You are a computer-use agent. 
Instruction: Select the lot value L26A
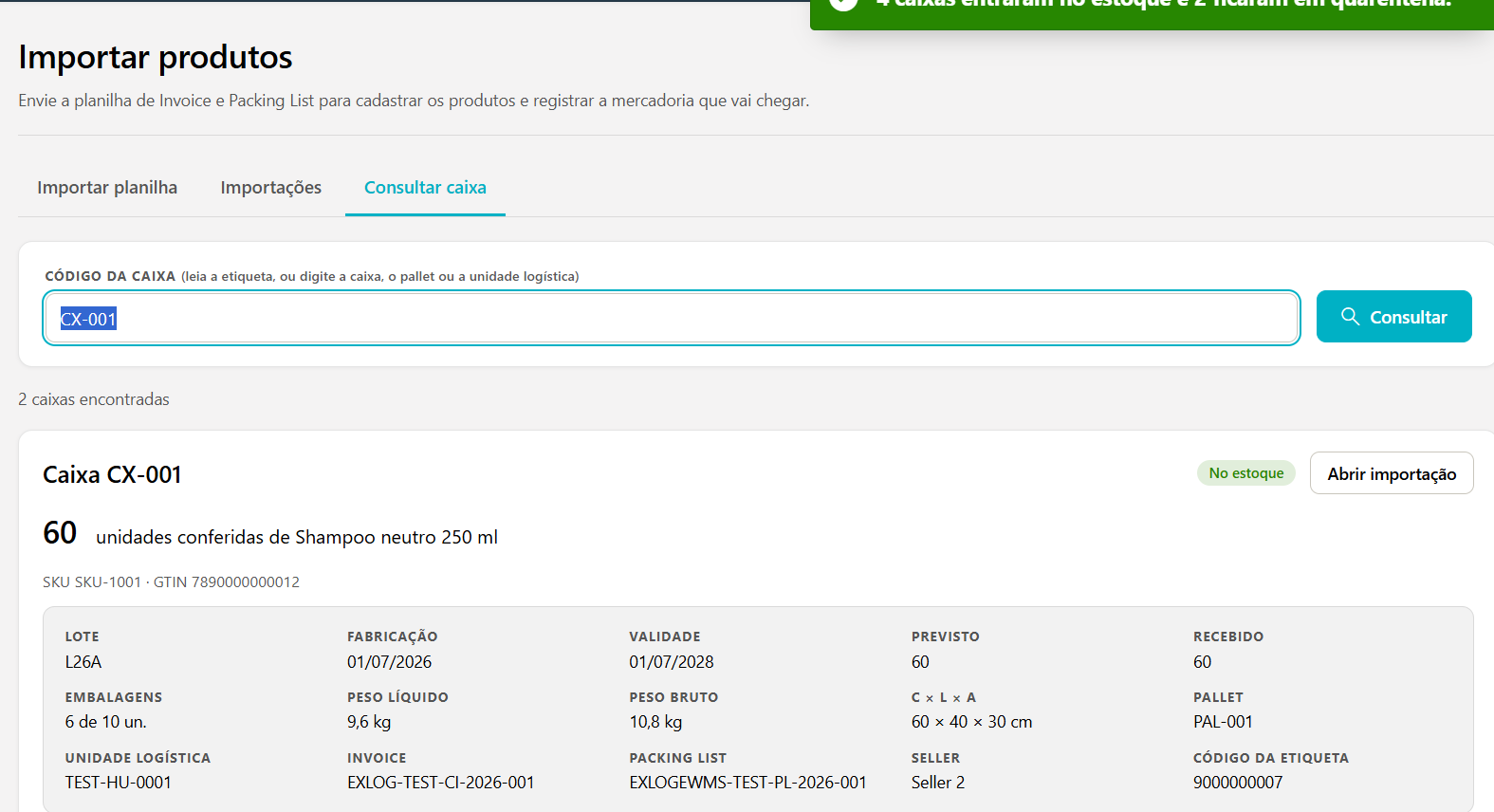[x=83, y=662]
